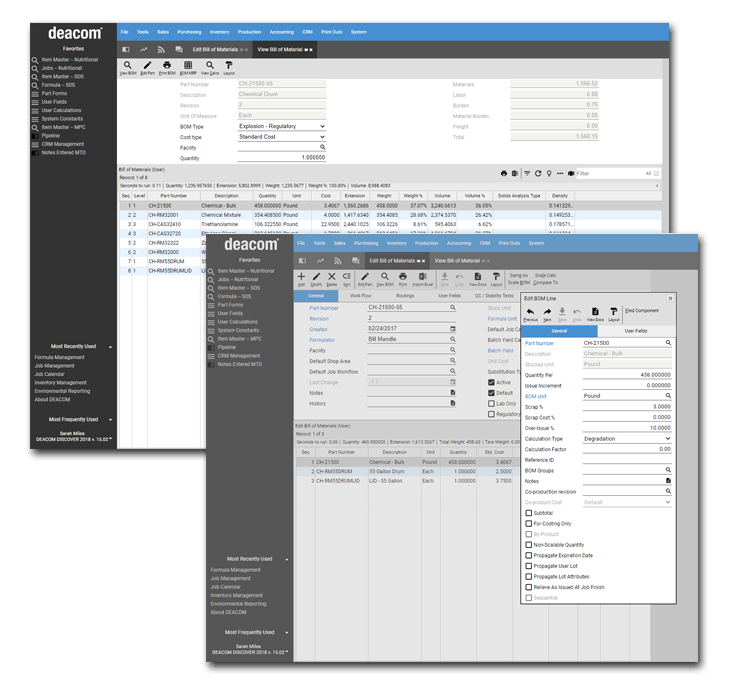Click Quantity Per field in Edit BOM Line
The image size is (734, 695).
click(627, 375)
